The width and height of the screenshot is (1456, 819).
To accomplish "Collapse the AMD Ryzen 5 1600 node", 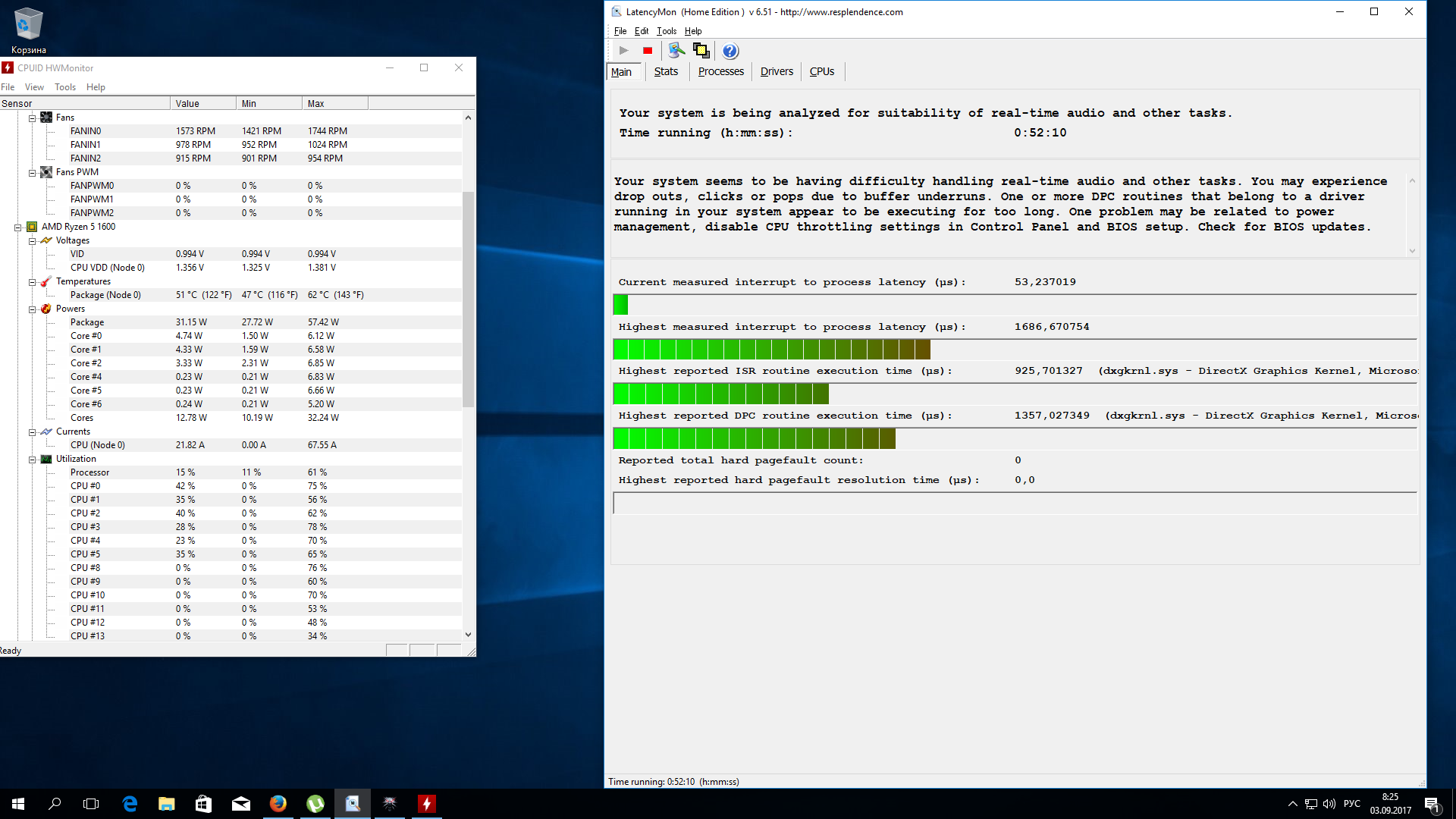I will [x=18, y=227].
